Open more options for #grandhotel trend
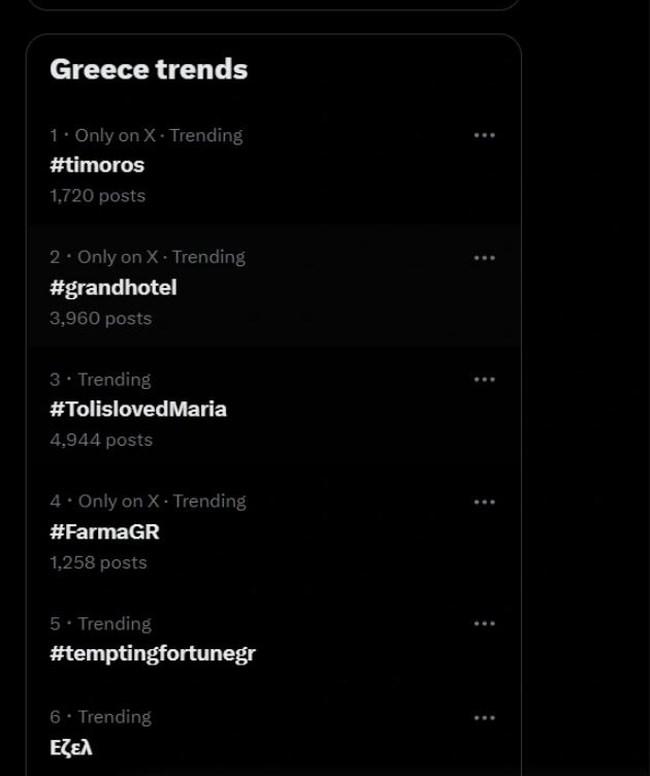 (484, 257)
